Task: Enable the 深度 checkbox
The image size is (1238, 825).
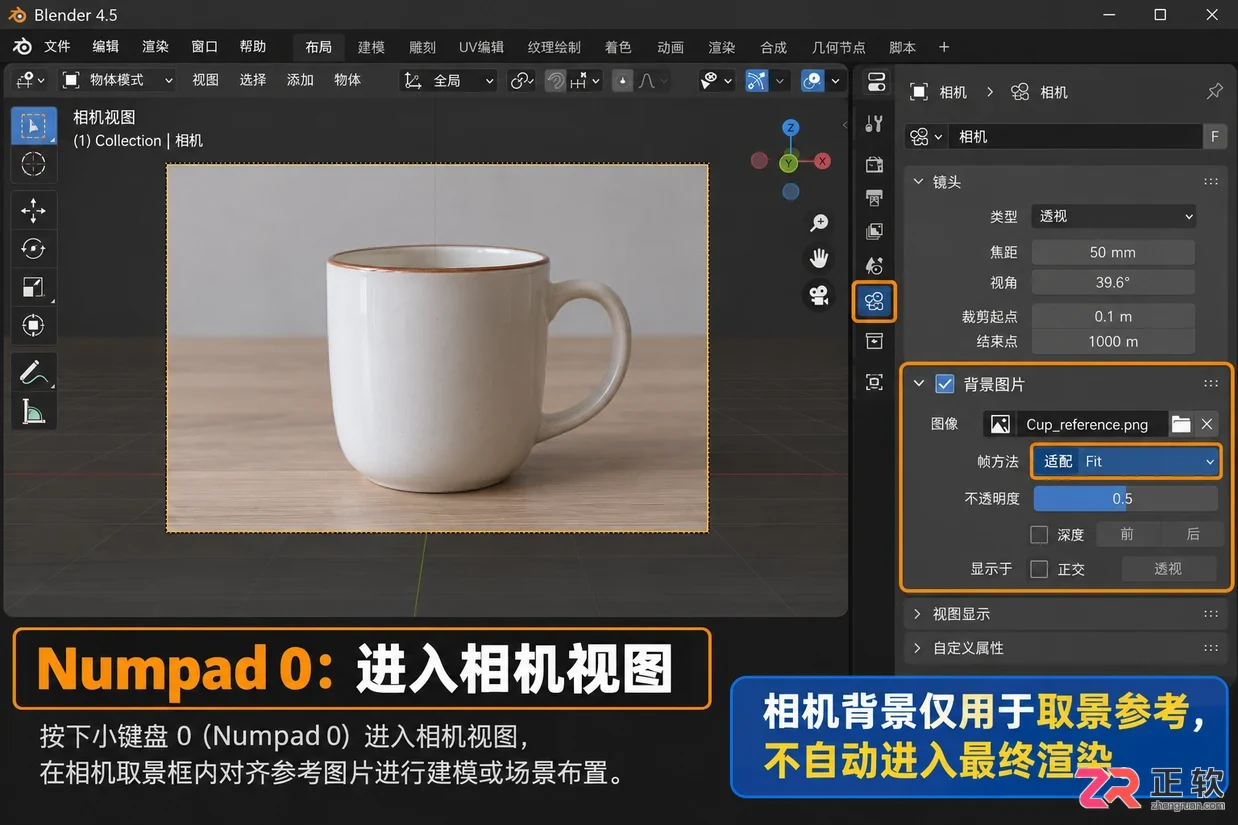Action: [x=1039, y=535]
